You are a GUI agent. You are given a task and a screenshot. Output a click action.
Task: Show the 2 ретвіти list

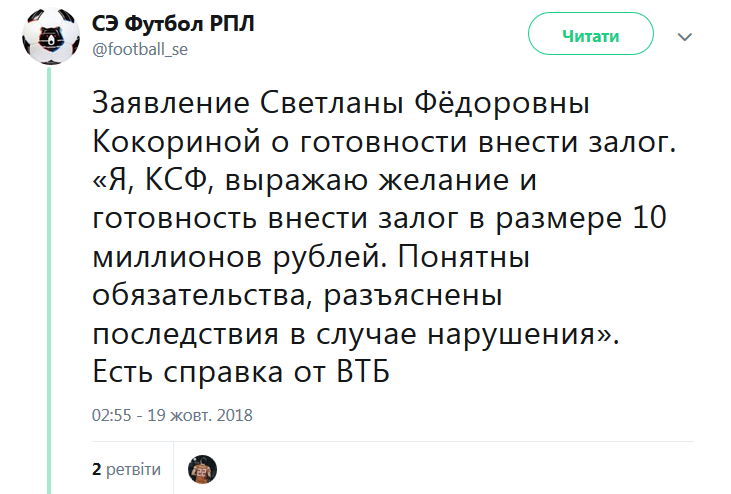point(126,469)
